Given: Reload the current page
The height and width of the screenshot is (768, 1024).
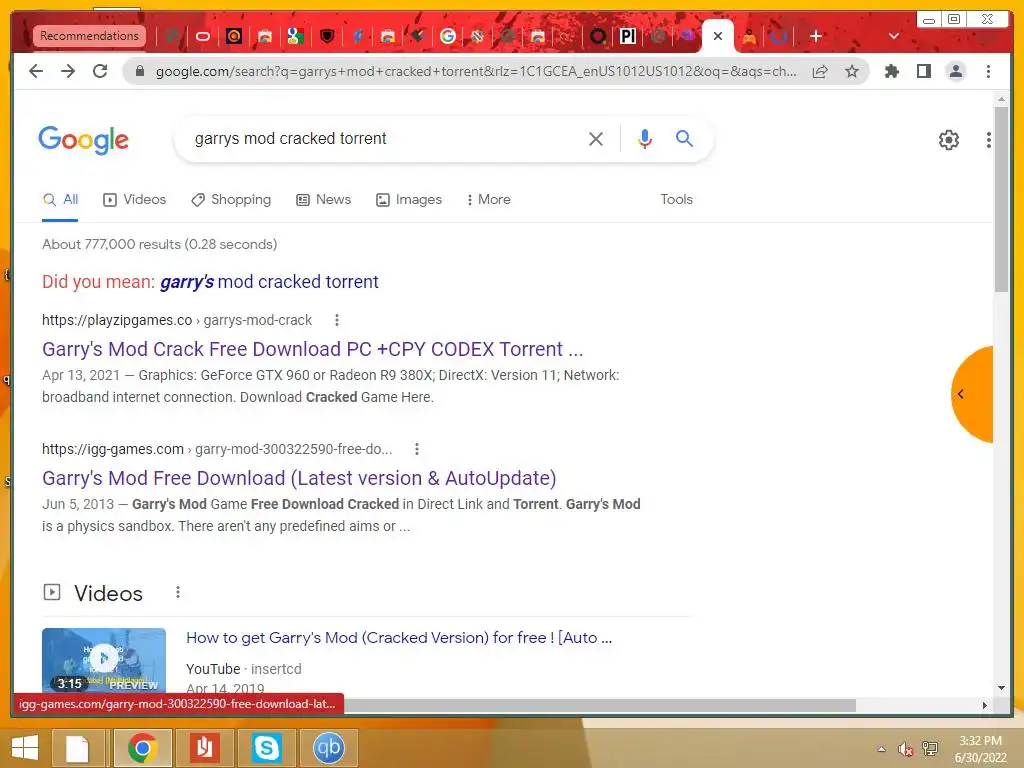Looking at the screenshot, I should point(100,71).
